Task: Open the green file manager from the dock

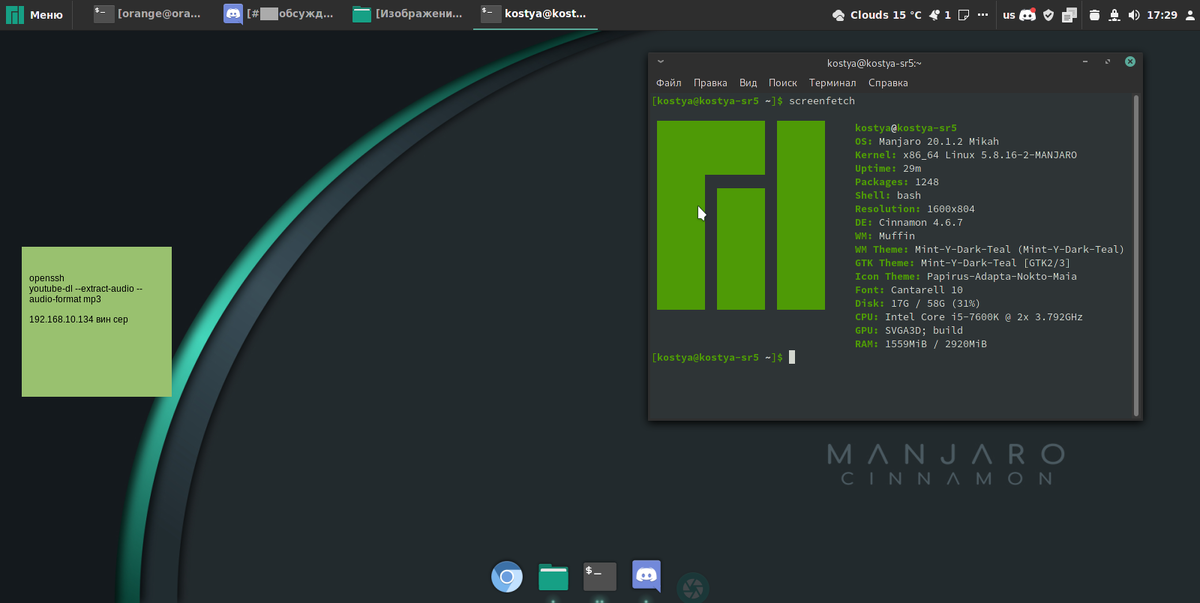Action: (552, 577)
